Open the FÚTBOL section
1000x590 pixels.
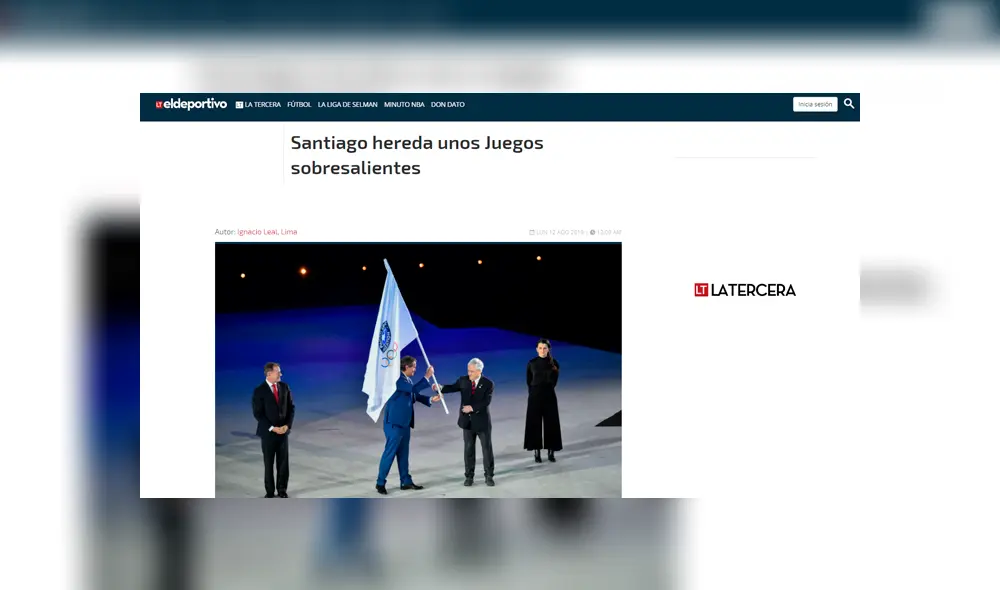[299, 104]
